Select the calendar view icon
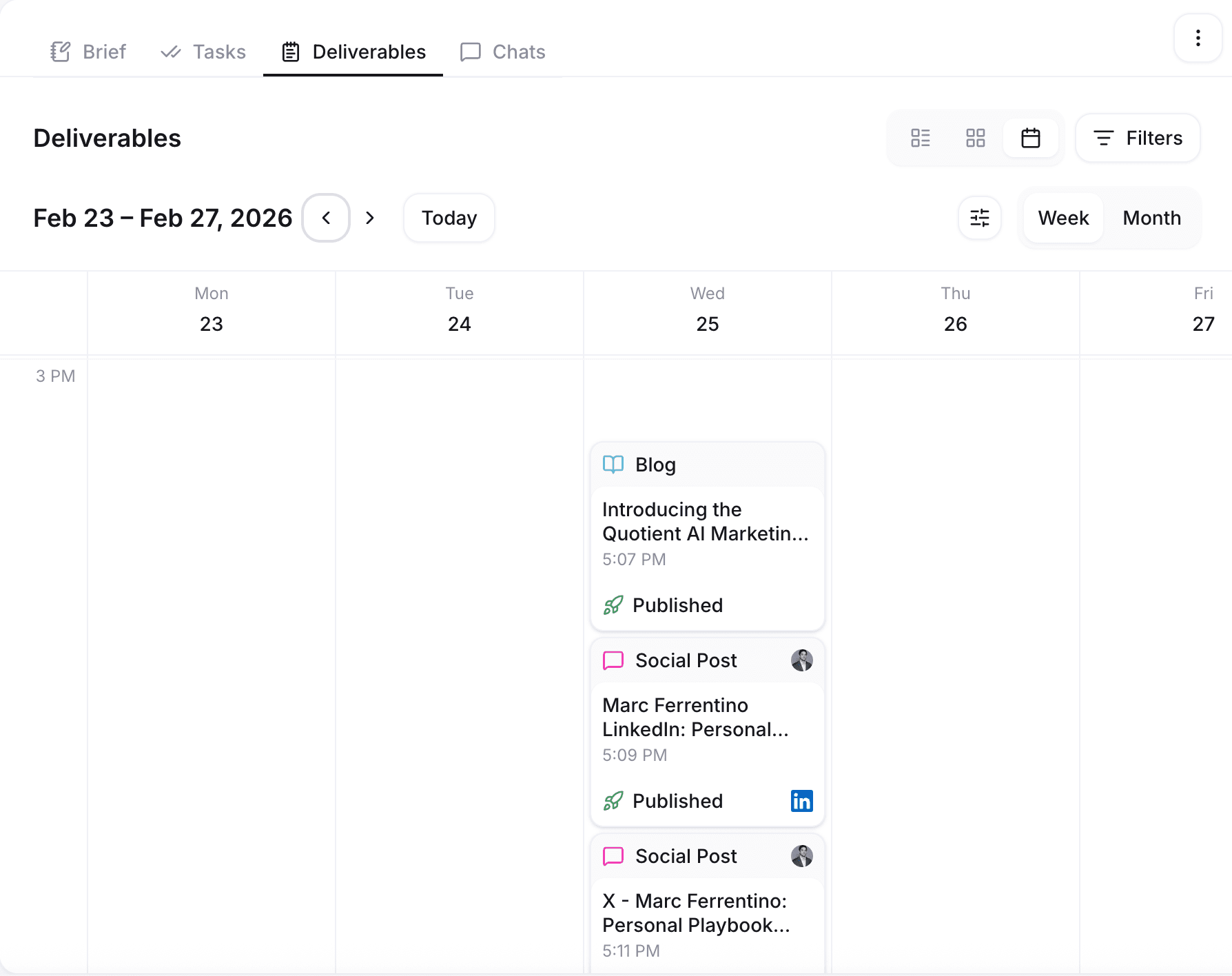Screen dimensions: 1232x976 tap(1031, 138)
